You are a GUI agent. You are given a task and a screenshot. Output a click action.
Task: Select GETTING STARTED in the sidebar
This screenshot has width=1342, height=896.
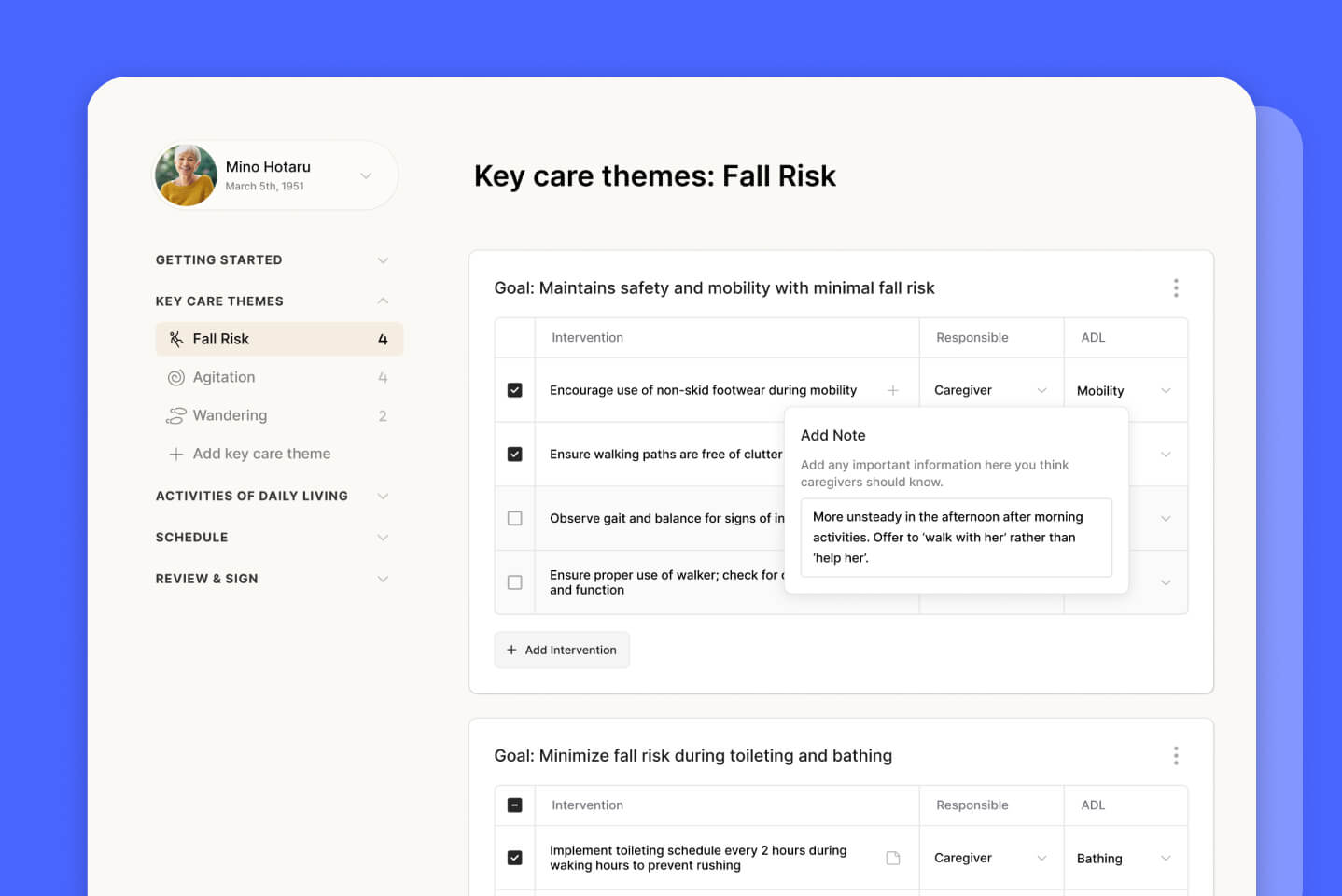click(218, 259)
